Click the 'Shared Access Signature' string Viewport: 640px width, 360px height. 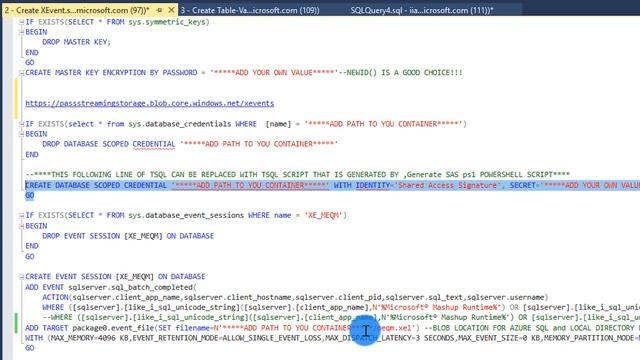click(x=448, y=185)
